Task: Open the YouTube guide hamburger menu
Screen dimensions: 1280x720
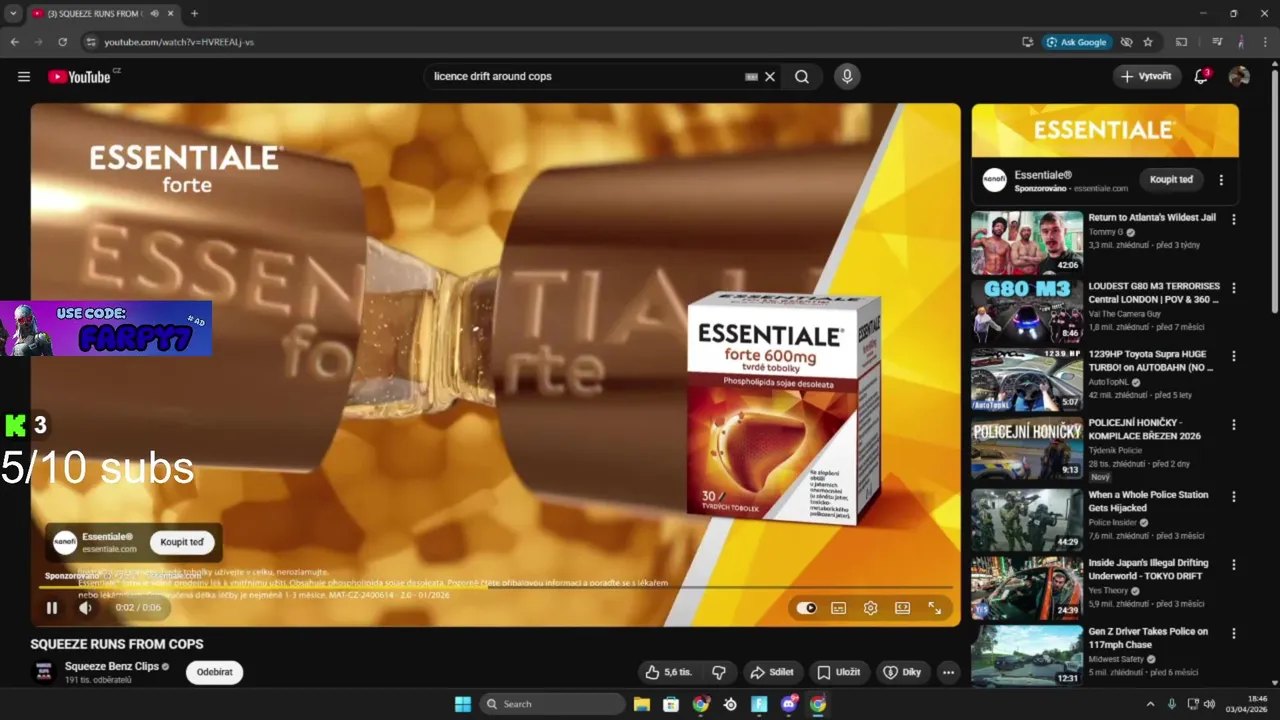Action: (24, 77)
